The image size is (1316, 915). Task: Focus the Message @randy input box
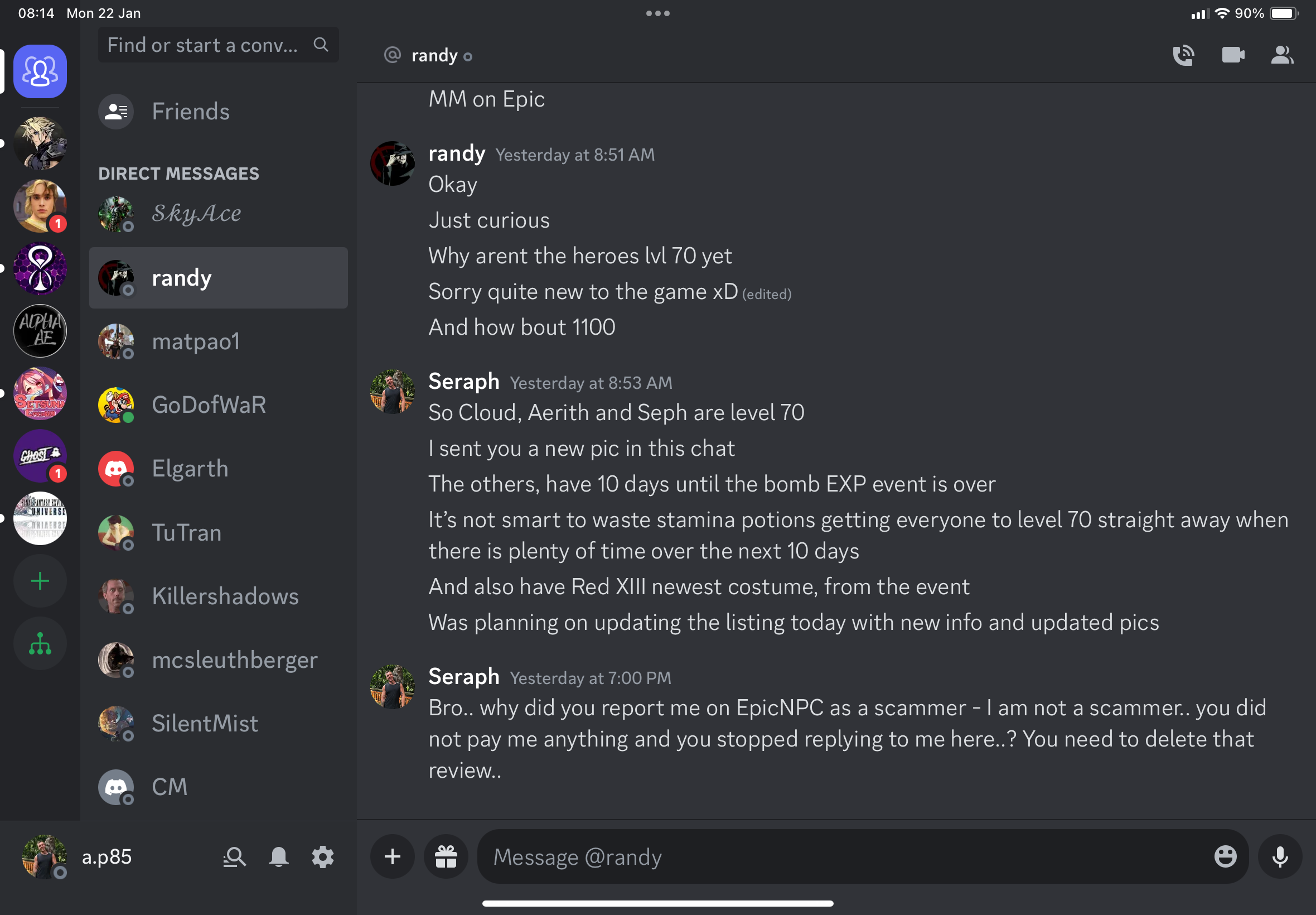(848, 856)
